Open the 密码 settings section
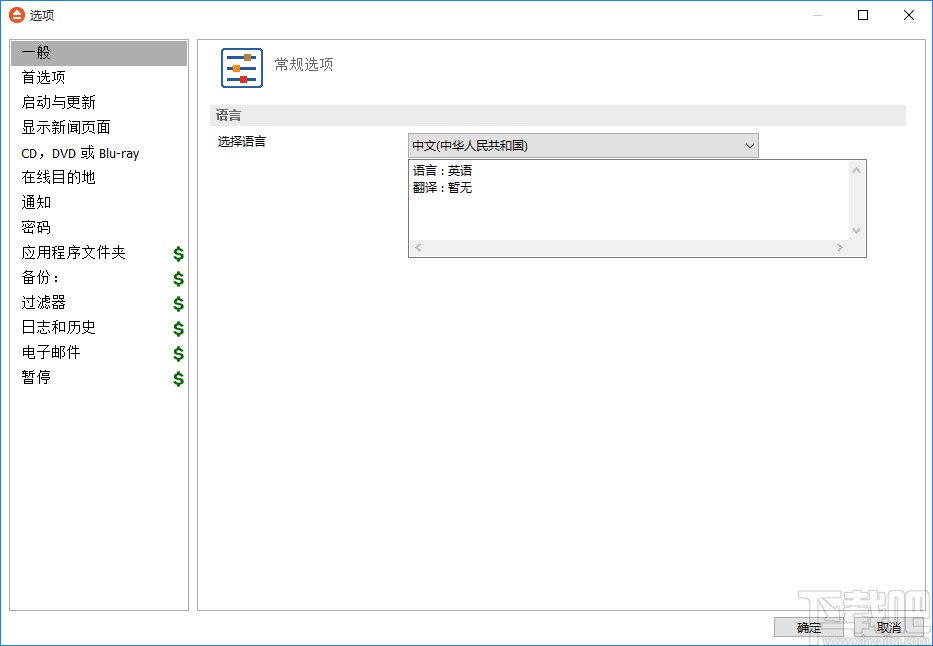The height and width of the screenshot is (646, 933). pyautogui.click(x=36, y=227)
